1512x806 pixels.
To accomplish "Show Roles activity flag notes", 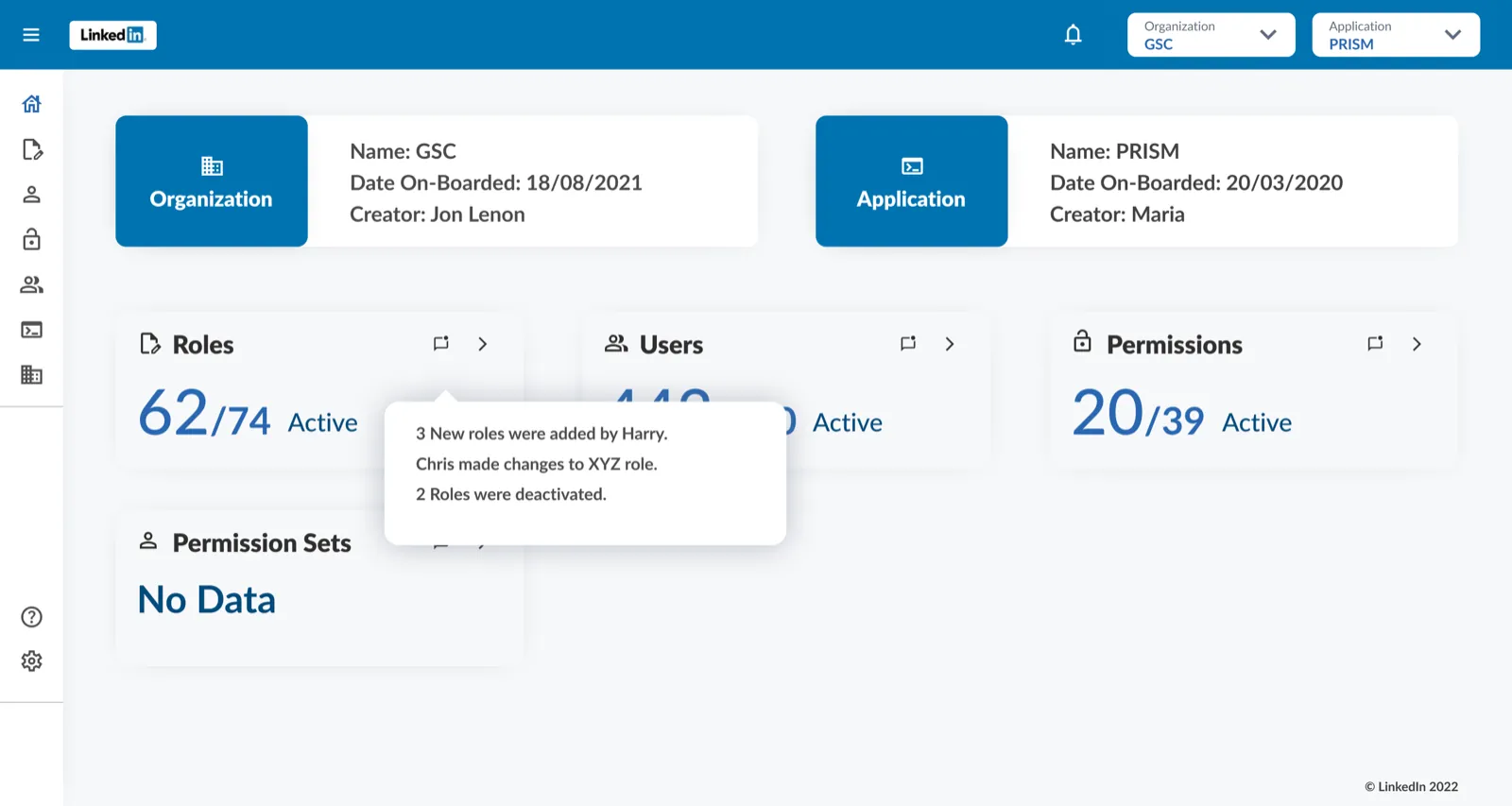I will (x=440, y=344).
